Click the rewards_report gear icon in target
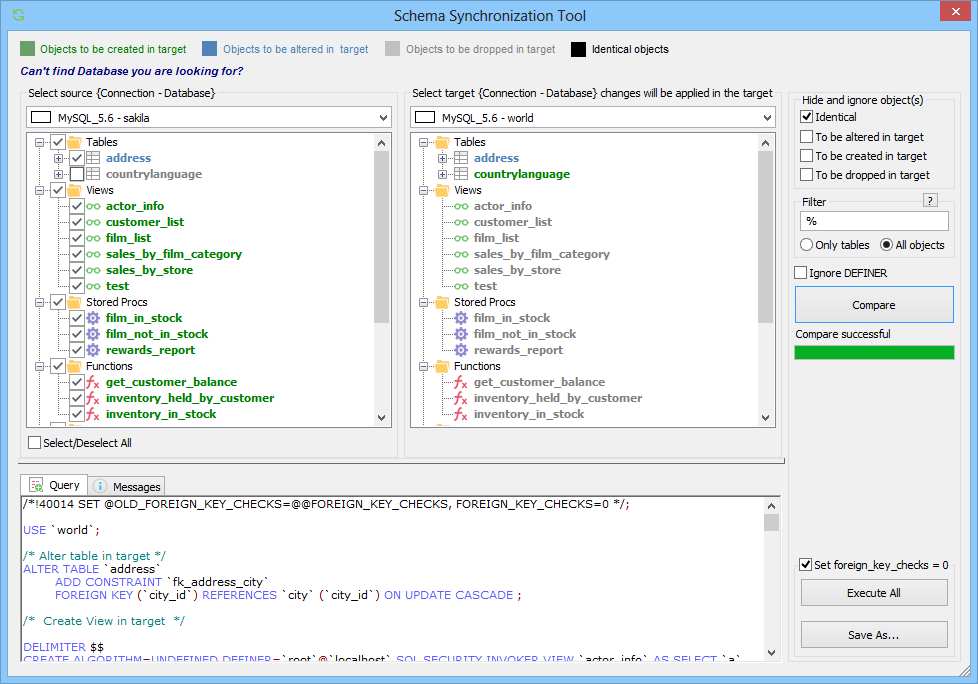This screenshot has width=978, height=684. [460, 350]
